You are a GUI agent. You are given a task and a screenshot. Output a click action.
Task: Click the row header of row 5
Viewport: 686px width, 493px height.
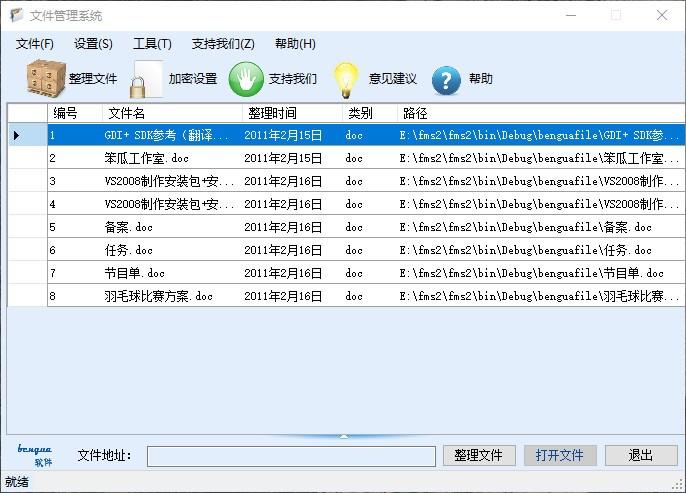point(28,227)
